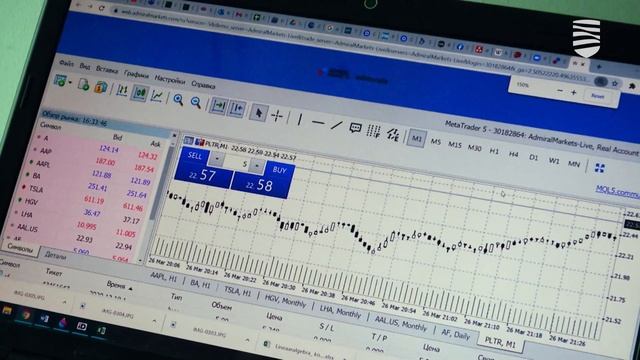Viewport: 640px width, 360px height.
Task: Select the vertical line drawing tool
Action: click(300, 119)
